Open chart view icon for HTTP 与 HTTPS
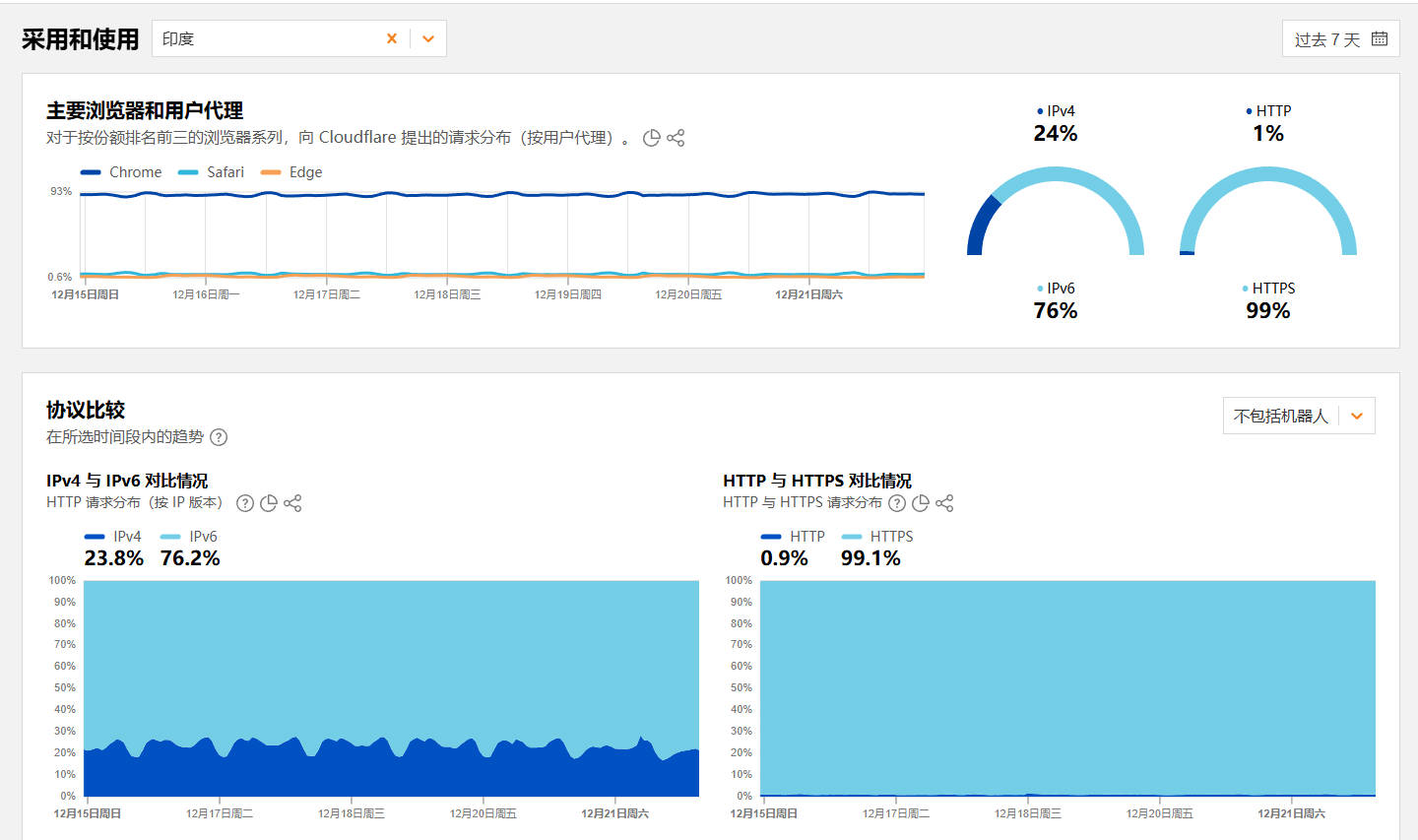 [921, 503]
